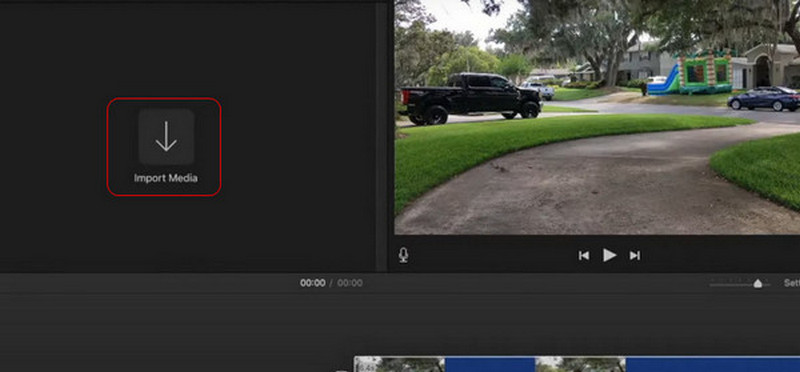Click the Import Media text label
This screenshot has height=372, width=800.
pos(165,178)
